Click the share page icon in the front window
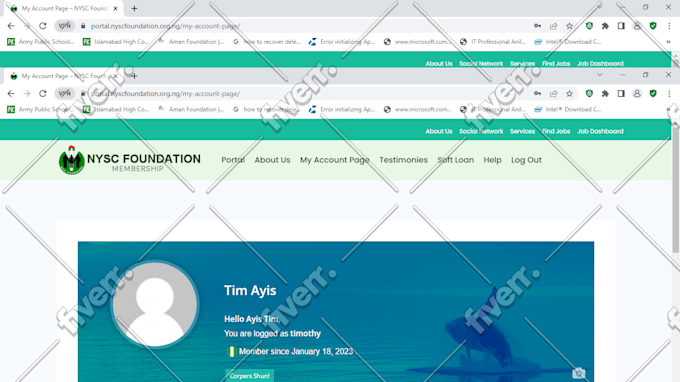The image size is (680, 382). (553, 94)
